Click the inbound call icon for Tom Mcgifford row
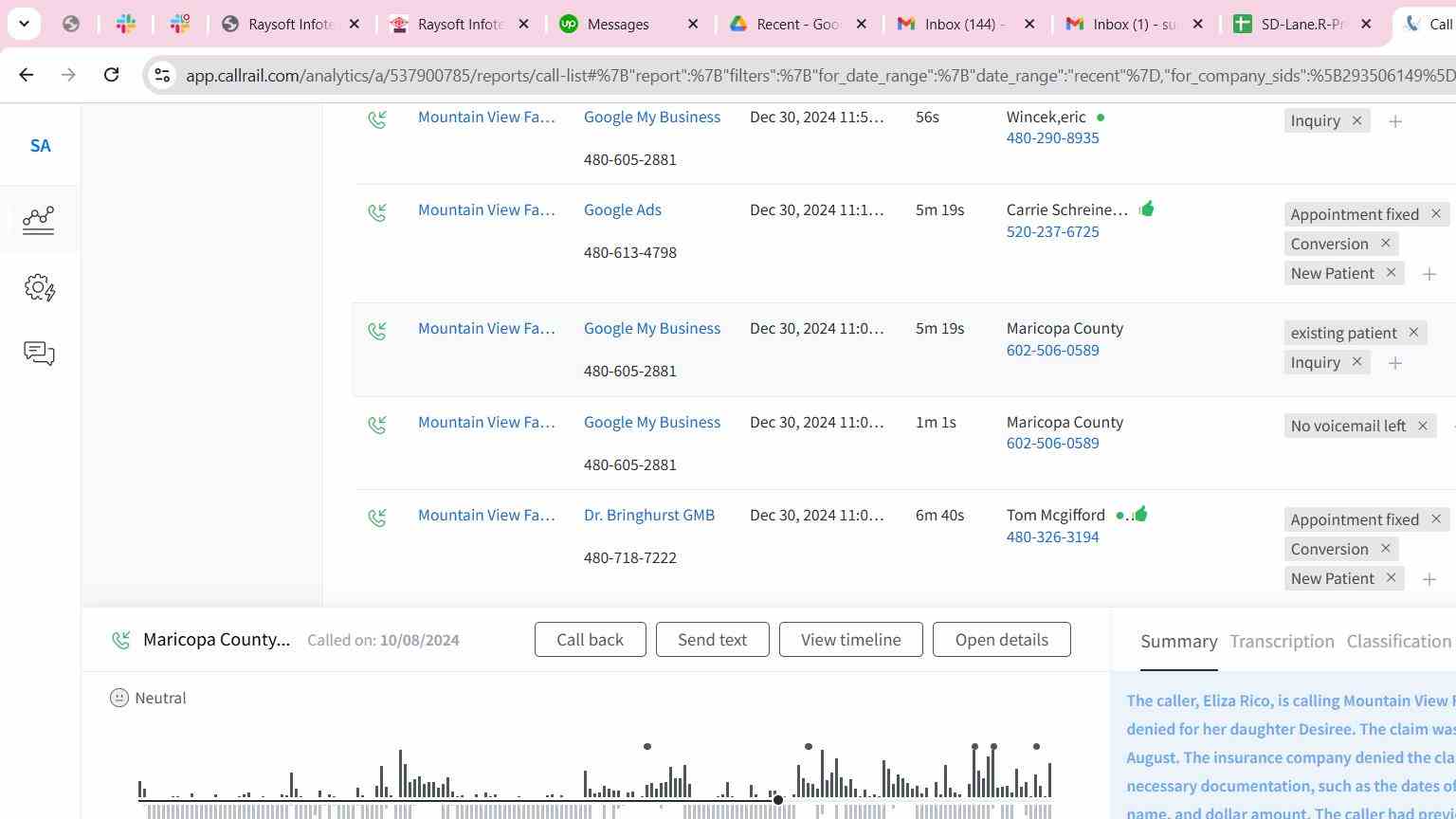 [x=377, y=518]
